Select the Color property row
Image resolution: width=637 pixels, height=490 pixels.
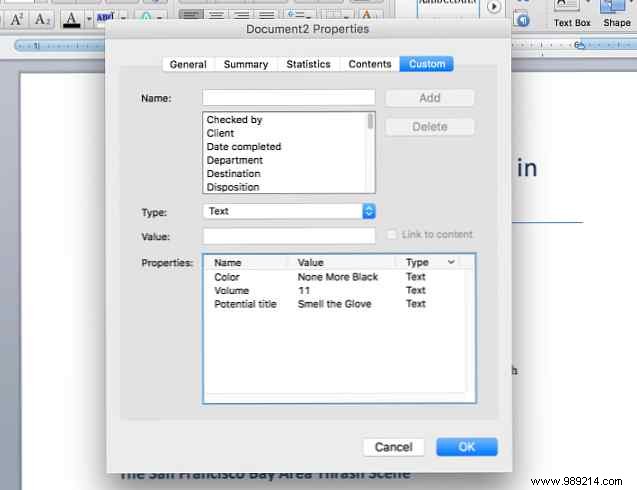click(x=335, y=277)
